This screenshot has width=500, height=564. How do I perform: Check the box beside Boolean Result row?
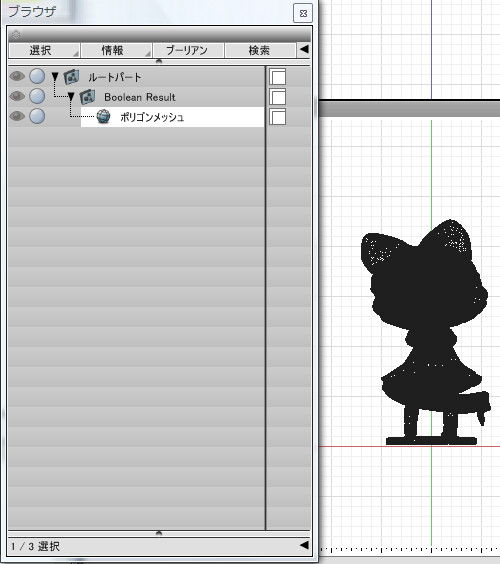[x=277, y=97]
